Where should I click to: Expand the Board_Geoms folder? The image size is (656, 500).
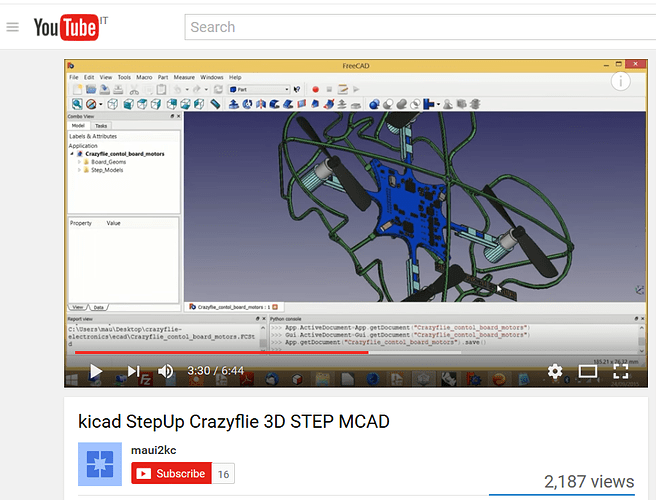tap(79, 162)
